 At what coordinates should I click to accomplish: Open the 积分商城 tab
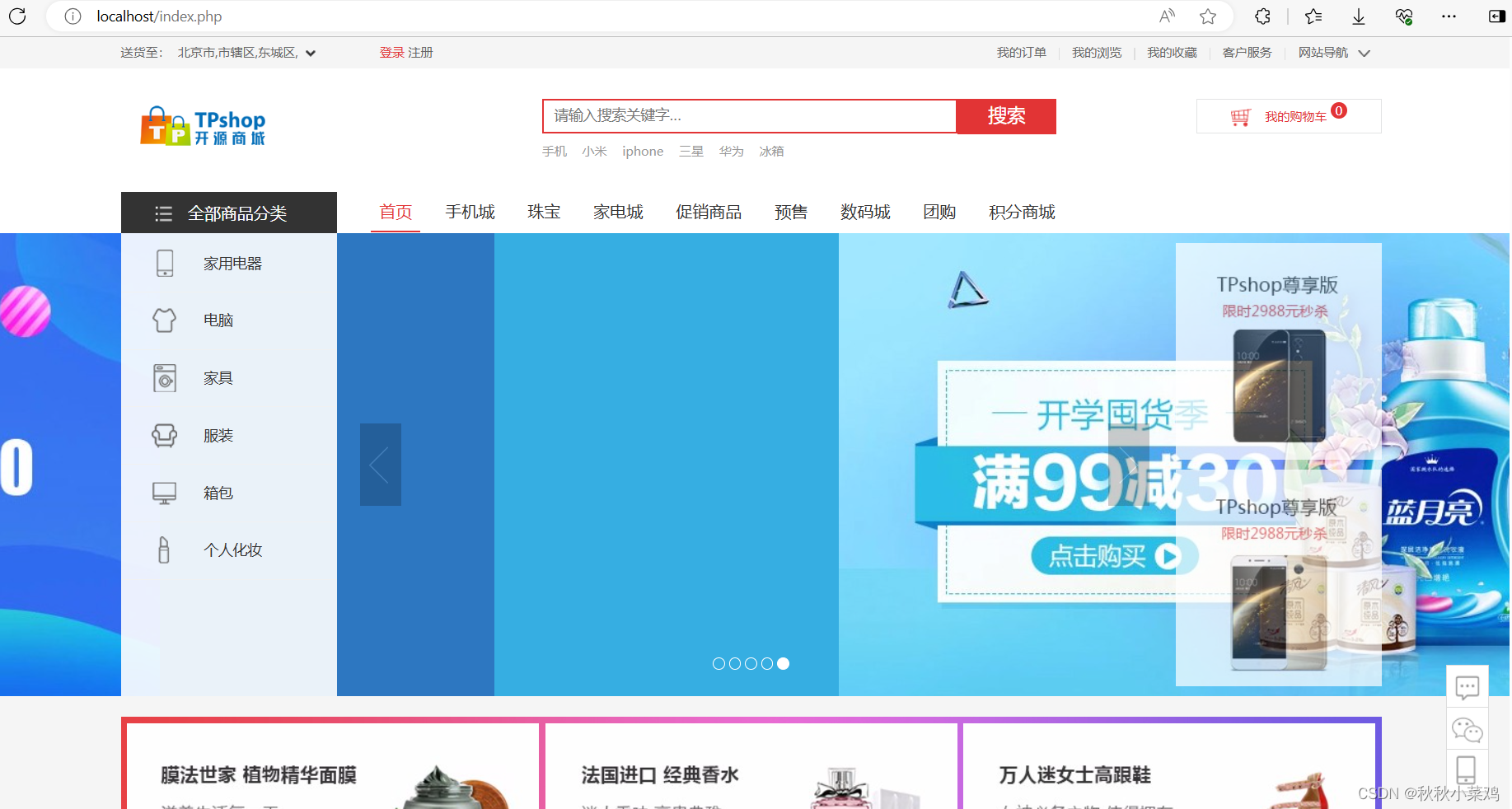pos(1021,212)
